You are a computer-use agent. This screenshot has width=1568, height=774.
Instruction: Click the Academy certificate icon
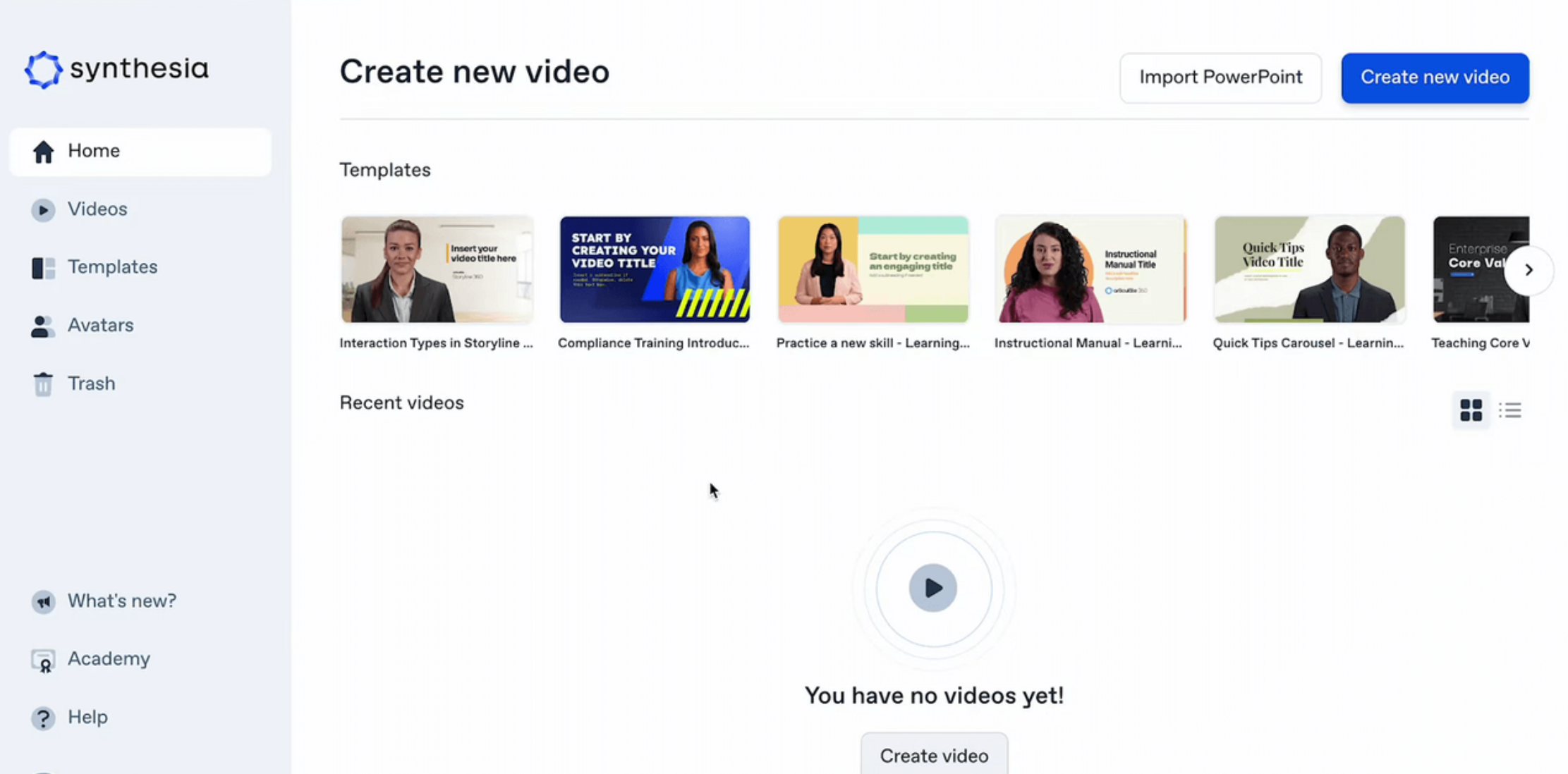43,661
